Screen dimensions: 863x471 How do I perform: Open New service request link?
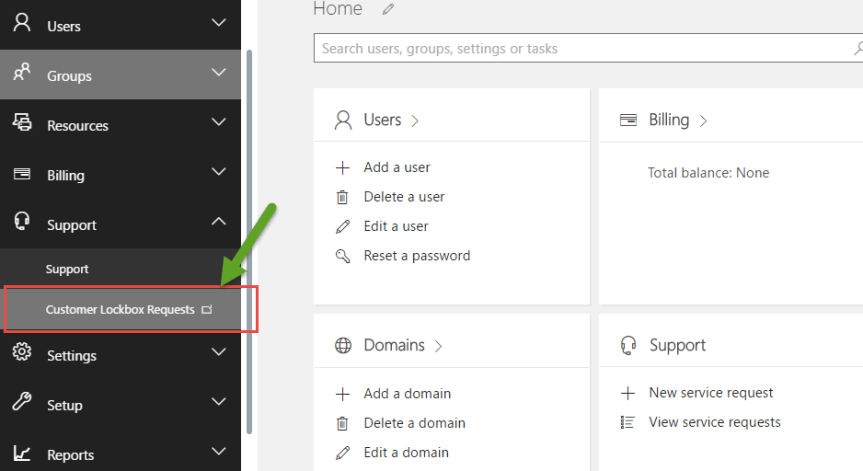point(711,393)
